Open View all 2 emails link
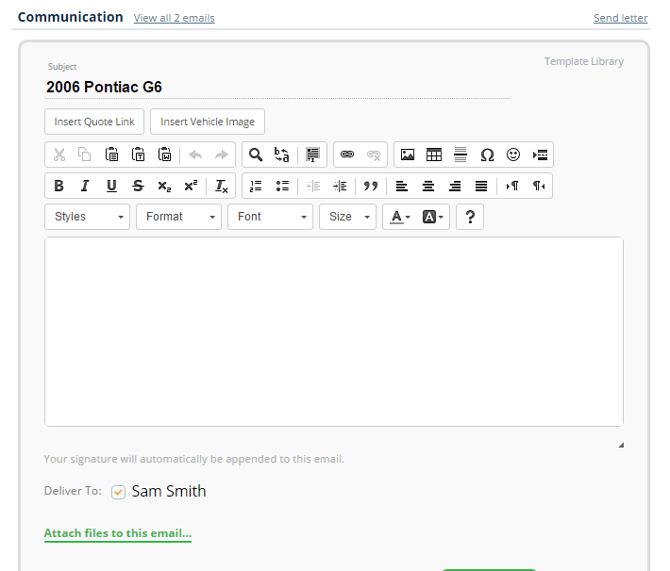Image resolution: width=670 pixels, height=571 pixels. [x=174, y=18]
